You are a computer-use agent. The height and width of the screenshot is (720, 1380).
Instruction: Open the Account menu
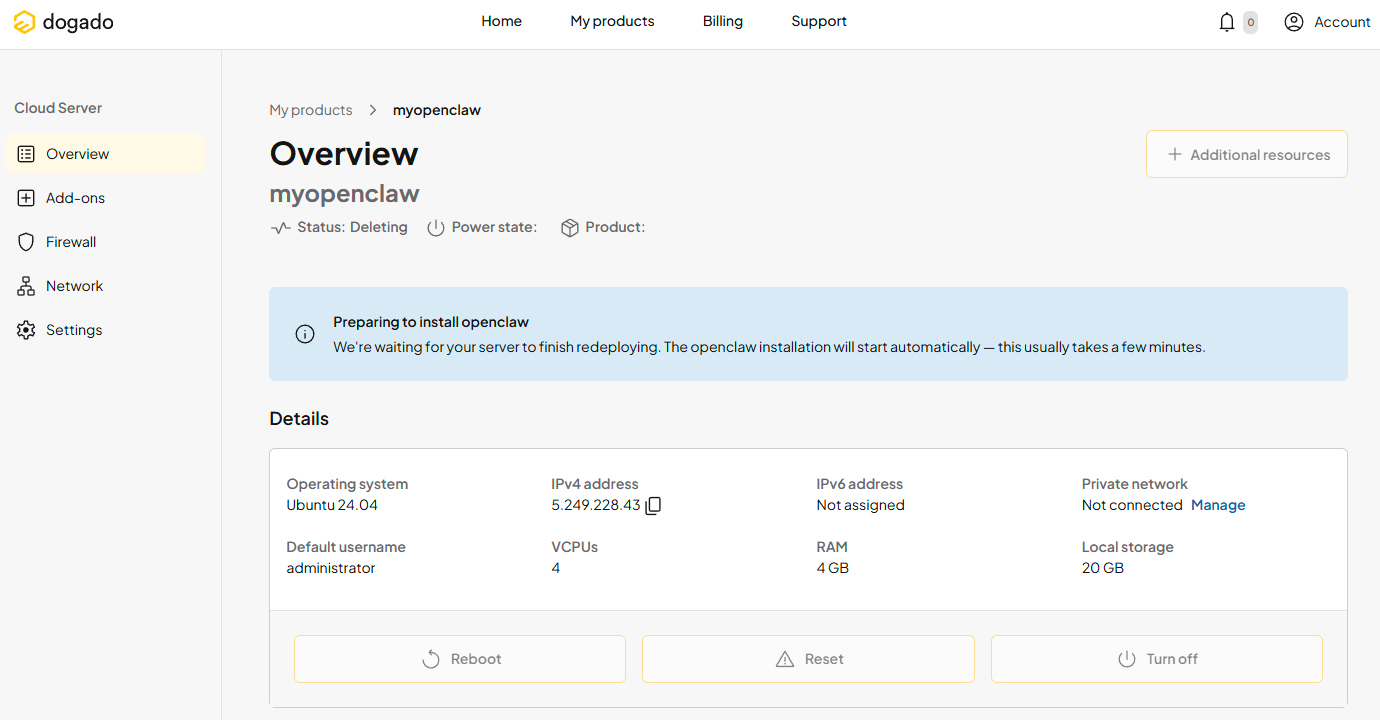click(x=1327, y=22)
